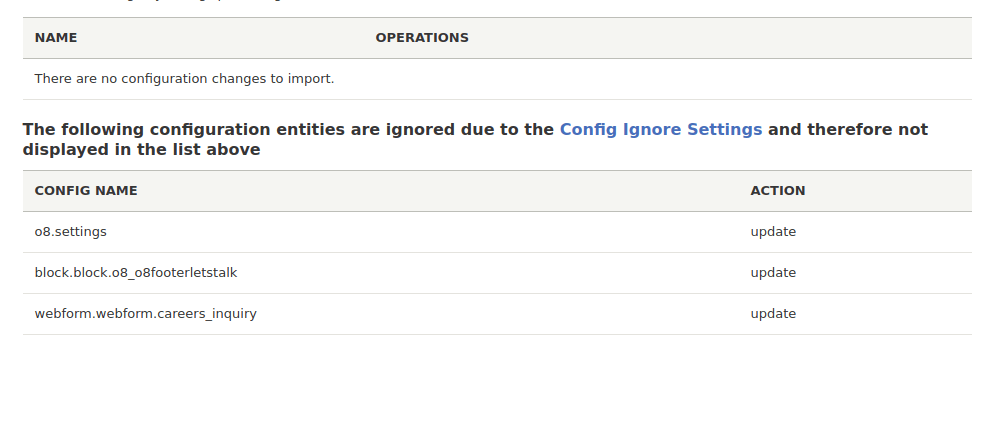Open the Config Ignore Settings link
998x432 pixels.
pyautogui.click(x=661, y=129)
